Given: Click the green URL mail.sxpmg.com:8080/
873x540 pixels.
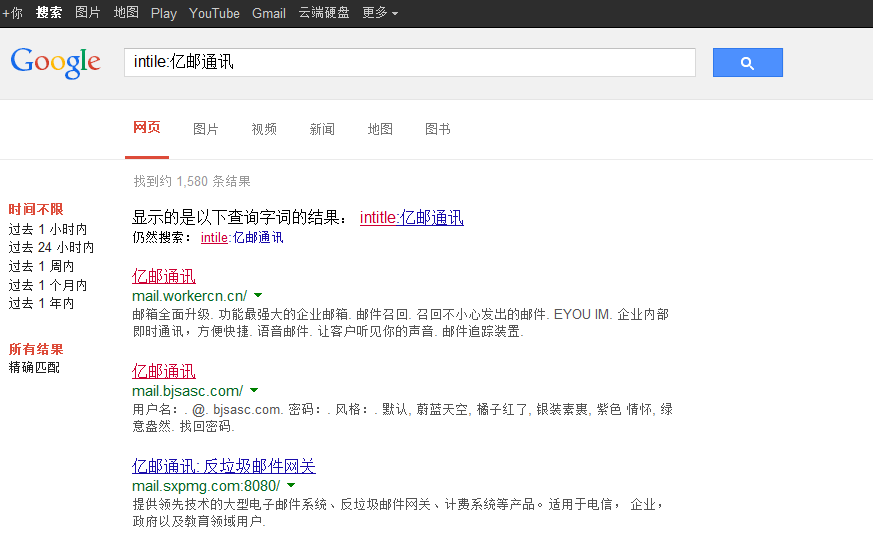Looking at the screenshot, I should 206,486.
